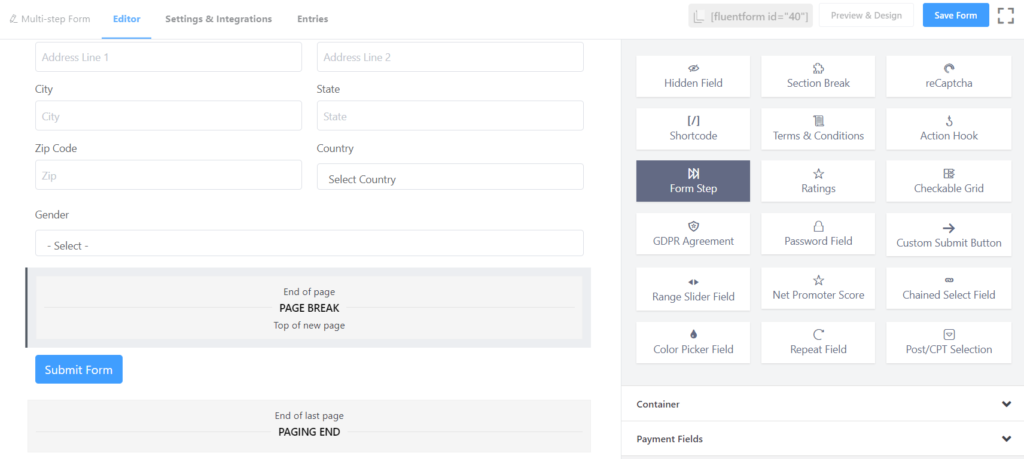Add the GDPR Agreement field
The height and width of the screenshot is (459, 1024).
coord(693,234)
